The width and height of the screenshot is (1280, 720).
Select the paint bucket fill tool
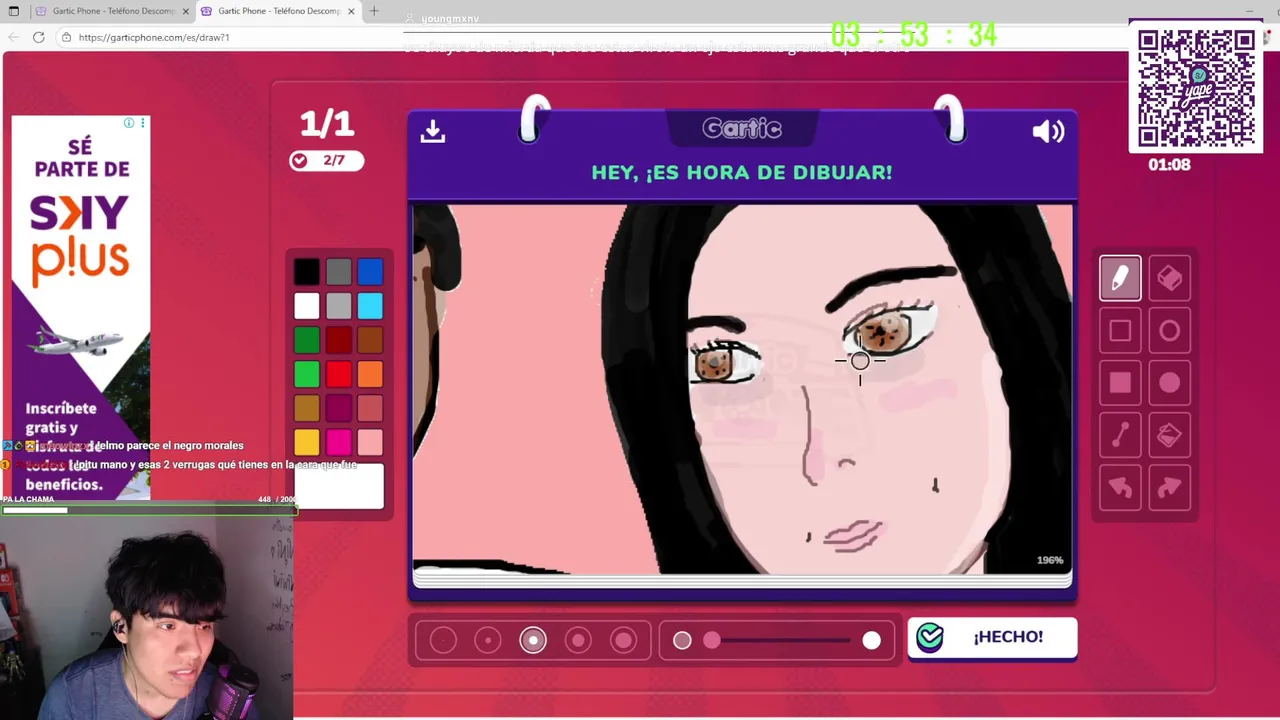click(1169, 435)
